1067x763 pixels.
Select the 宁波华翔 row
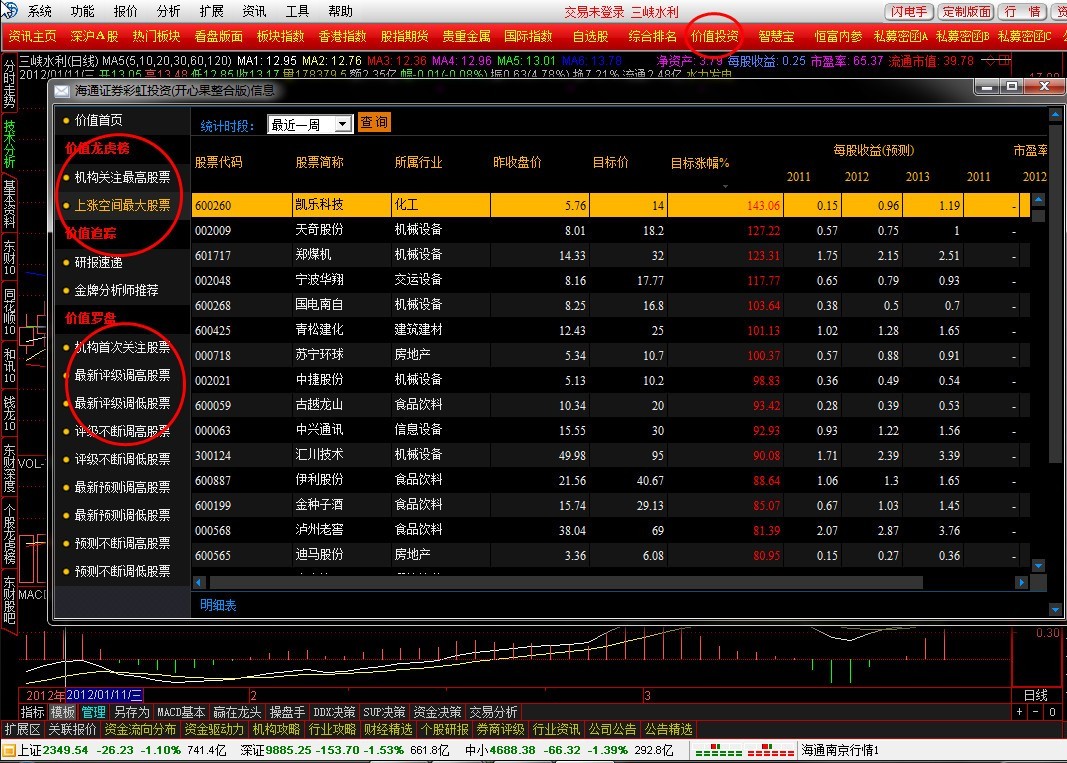tap(610, 280)
